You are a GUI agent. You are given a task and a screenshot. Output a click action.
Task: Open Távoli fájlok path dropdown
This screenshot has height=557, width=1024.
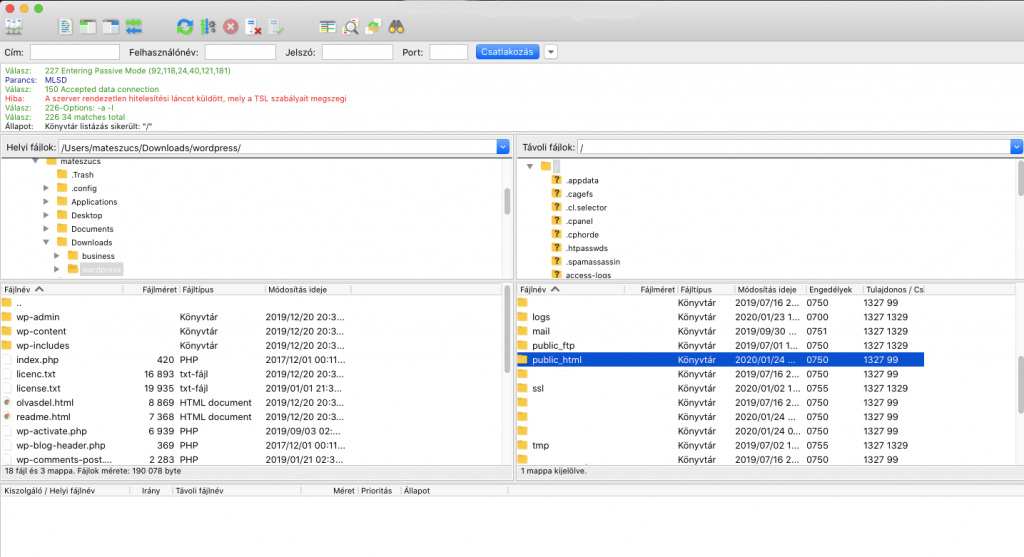click(1017, 147)
